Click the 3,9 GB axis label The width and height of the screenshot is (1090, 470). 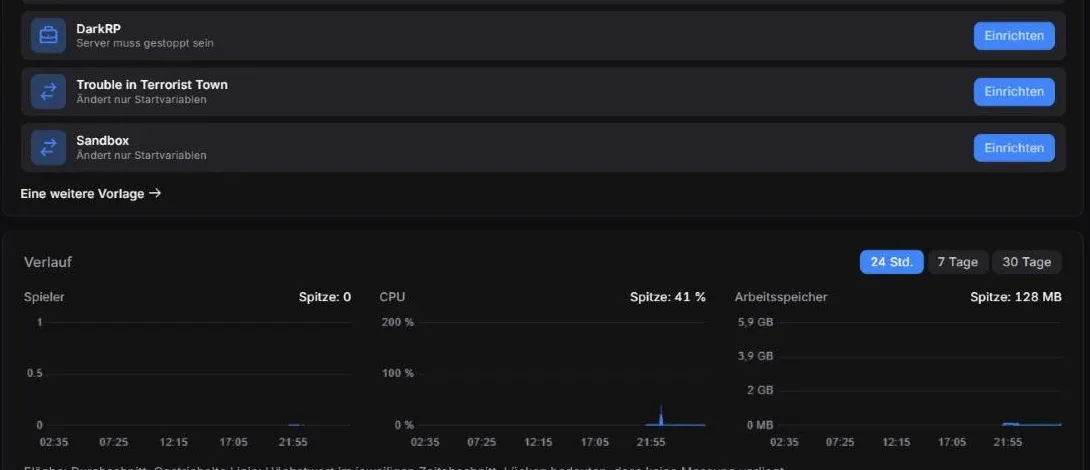755,357
